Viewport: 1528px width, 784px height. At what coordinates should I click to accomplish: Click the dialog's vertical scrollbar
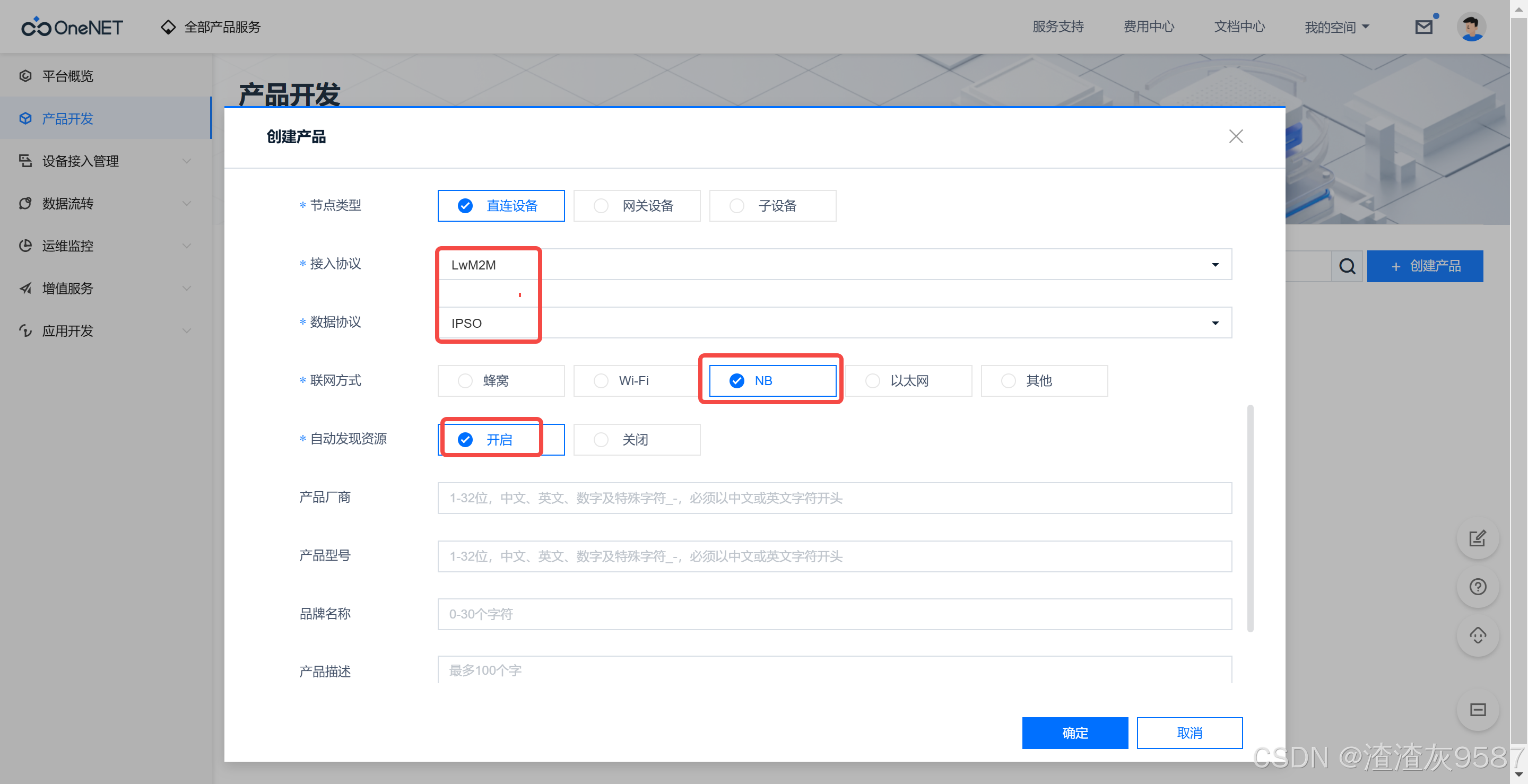[x=1250, y=518]
